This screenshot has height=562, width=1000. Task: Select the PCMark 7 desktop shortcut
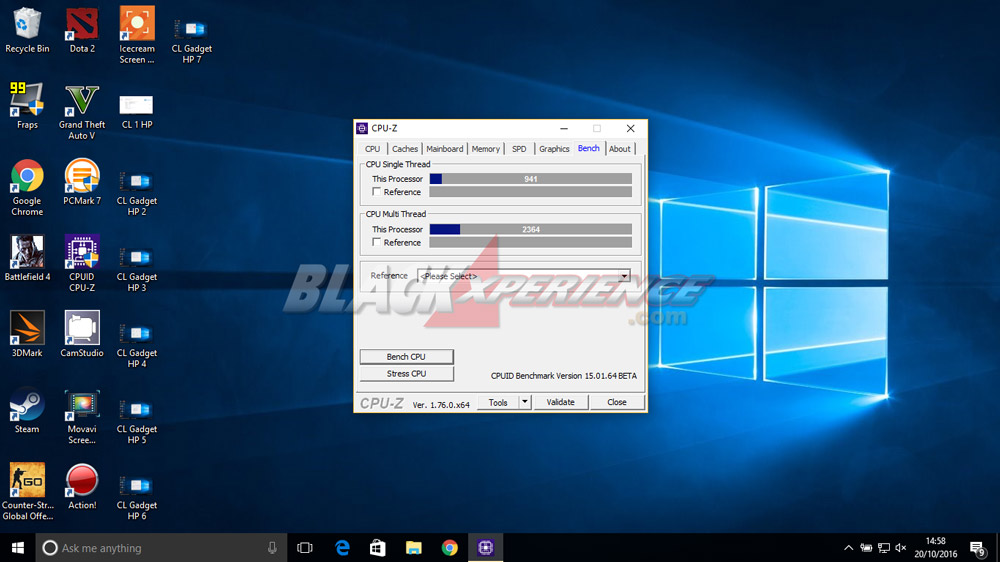pyautogui.click(x=82, y=182)
